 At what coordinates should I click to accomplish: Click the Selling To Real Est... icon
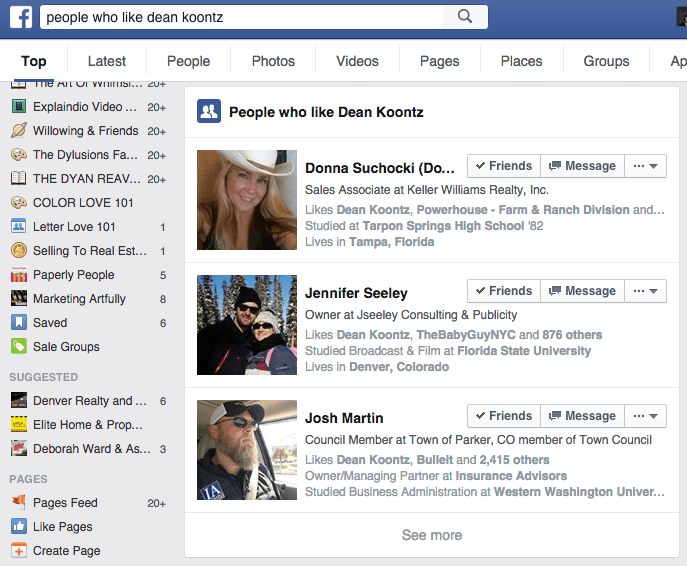18,251
